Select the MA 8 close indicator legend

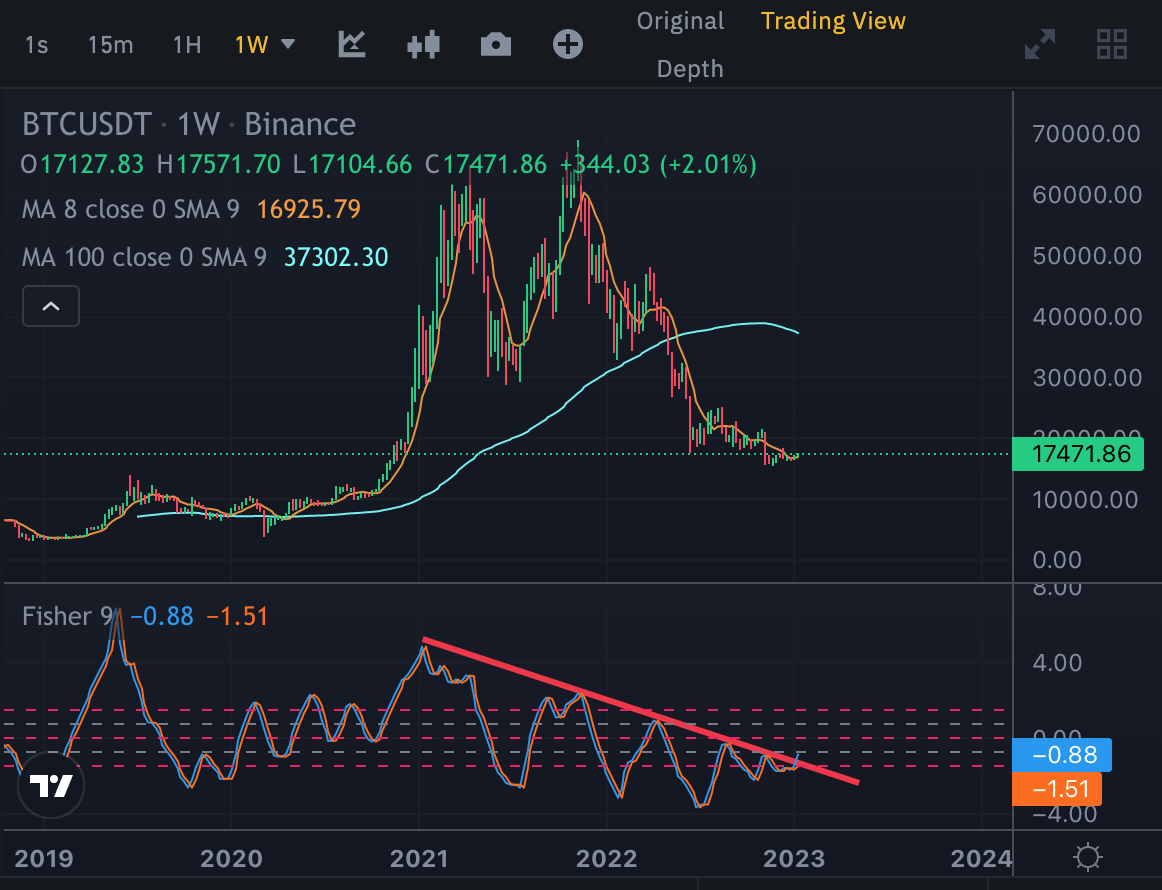(x=130, y=210)
